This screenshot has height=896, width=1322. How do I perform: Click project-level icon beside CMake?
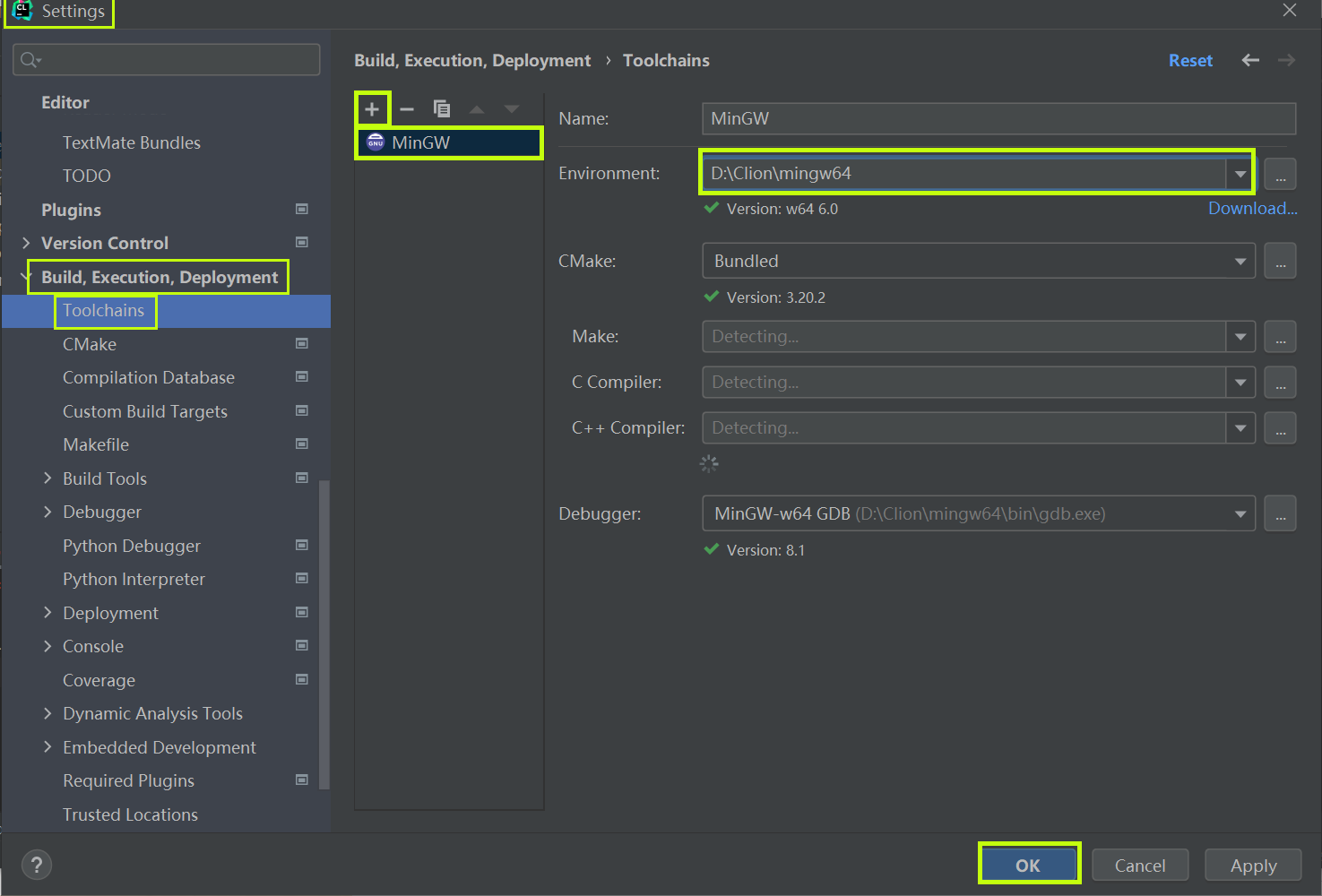click(x=302, y=343)
